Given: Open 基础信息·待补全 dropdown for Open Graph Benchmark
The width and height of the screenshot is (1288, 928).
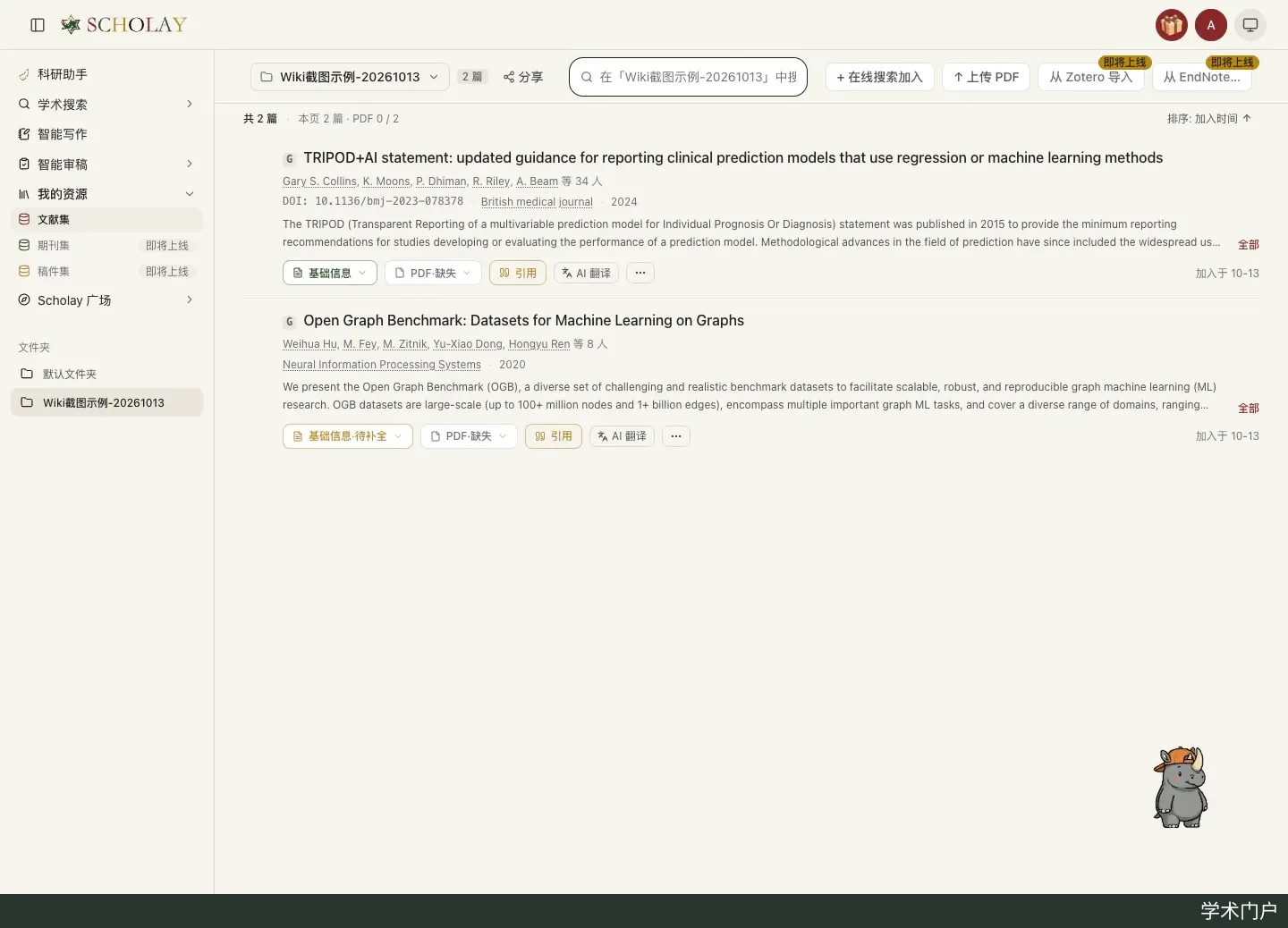Looking at the screenshot, I should (x=348, y=436).
